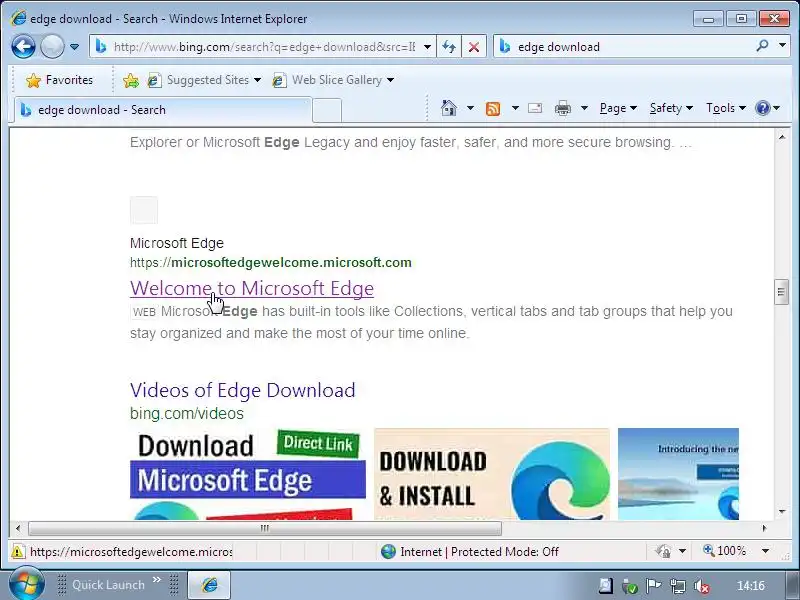Open the Page menu
800x600 pixels.
618,108
